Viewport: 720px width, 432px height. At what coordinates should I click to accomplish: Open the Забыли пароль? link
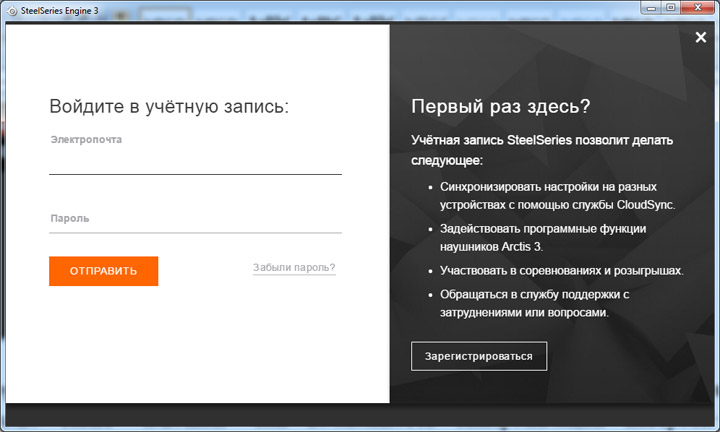pos(294,268)
